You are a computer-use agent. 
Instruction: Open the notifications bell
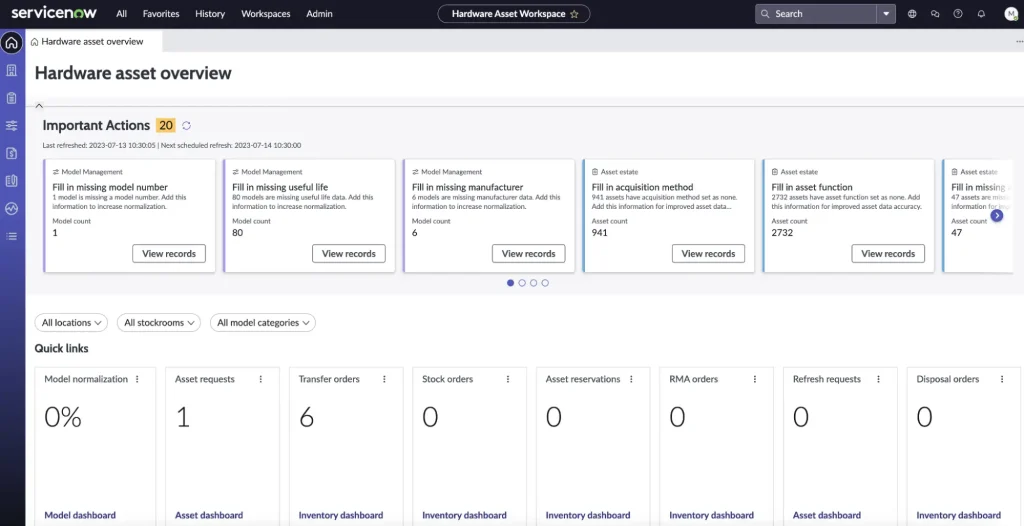[981, 14]
